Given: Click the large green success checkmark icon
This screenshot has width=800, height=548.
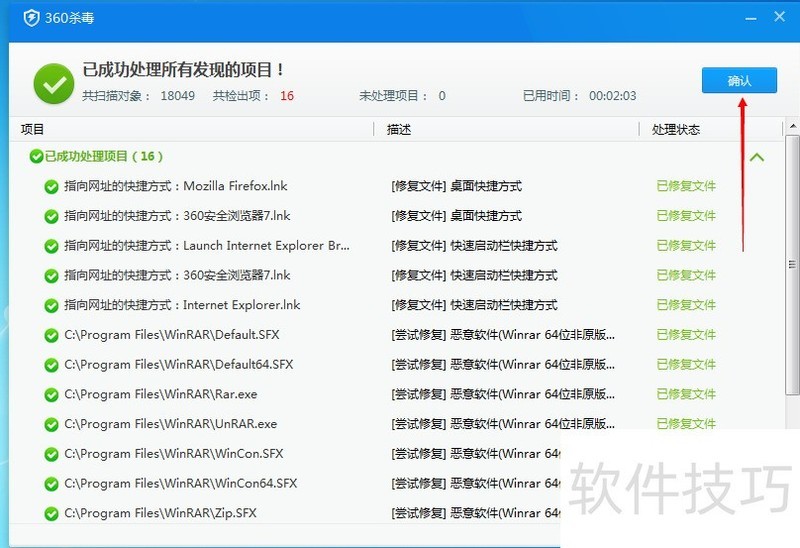Looking at the screenshot, I should 53,84.
